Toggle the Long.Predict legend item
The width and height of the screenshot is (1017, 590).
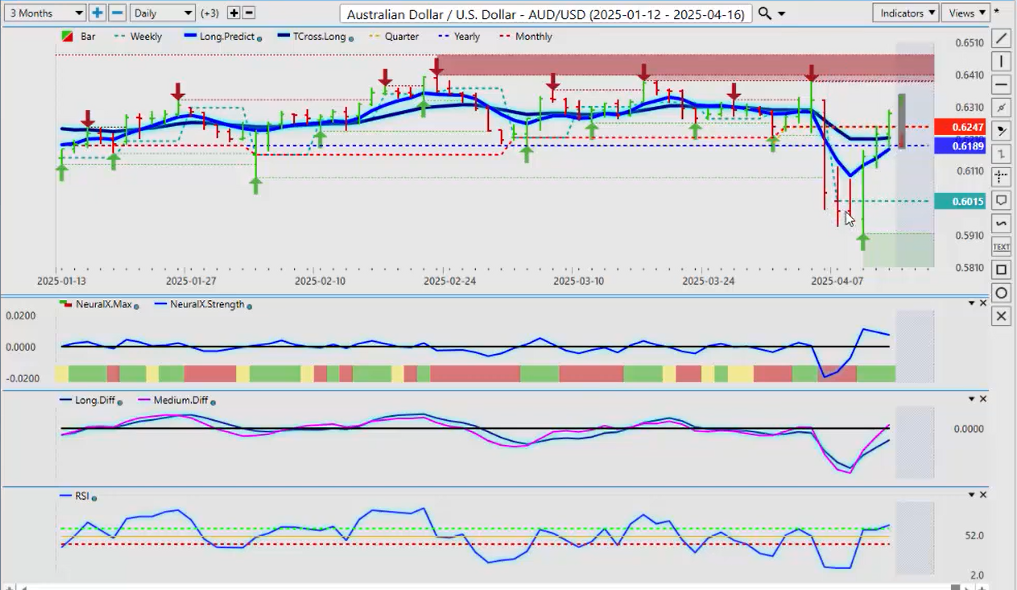coord(222,37)
